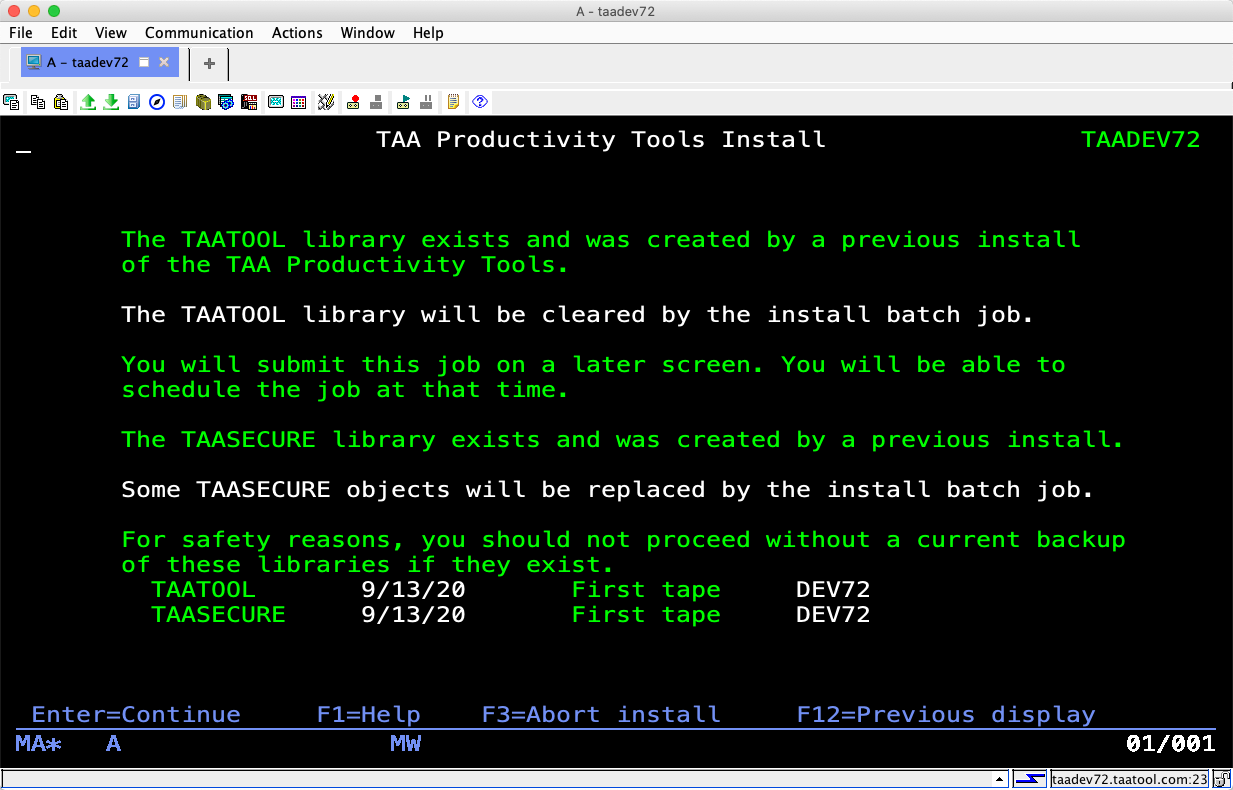The image size is (1233, 790).
Task: Click the Print Screen toolbar icon
Action: click(12, 102)
